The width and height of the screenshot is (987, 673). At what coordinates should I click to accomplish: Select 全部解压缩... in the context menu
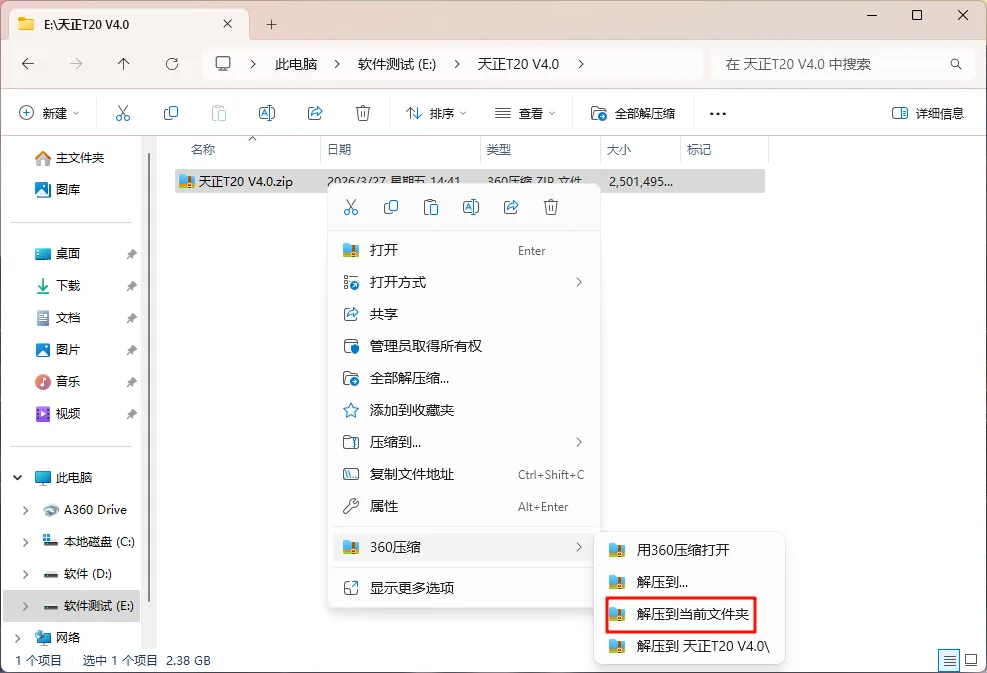click(x=464, y=378)
